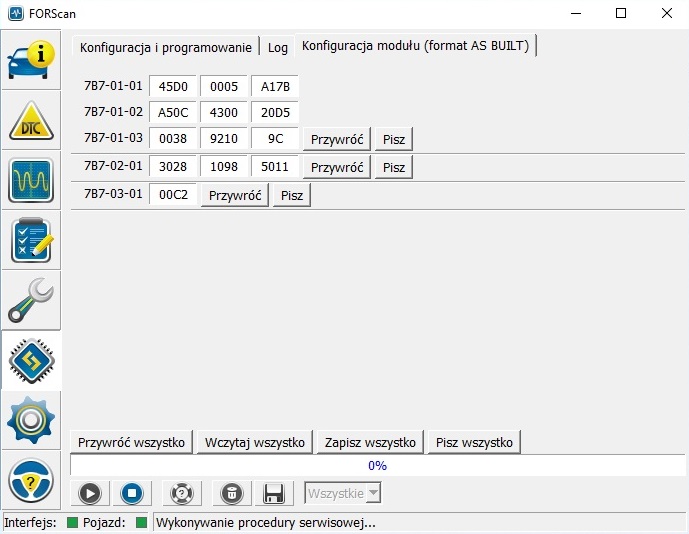Click the 0% progress bar
689x534 pixels.
(x=377, y=465)
